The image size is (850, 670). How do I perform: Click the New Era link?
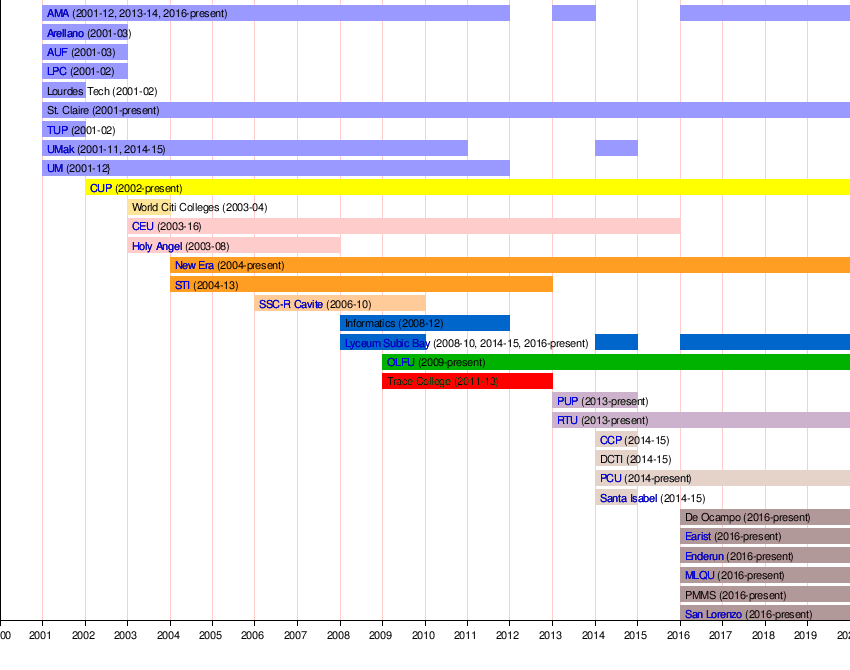coord(193,265)
